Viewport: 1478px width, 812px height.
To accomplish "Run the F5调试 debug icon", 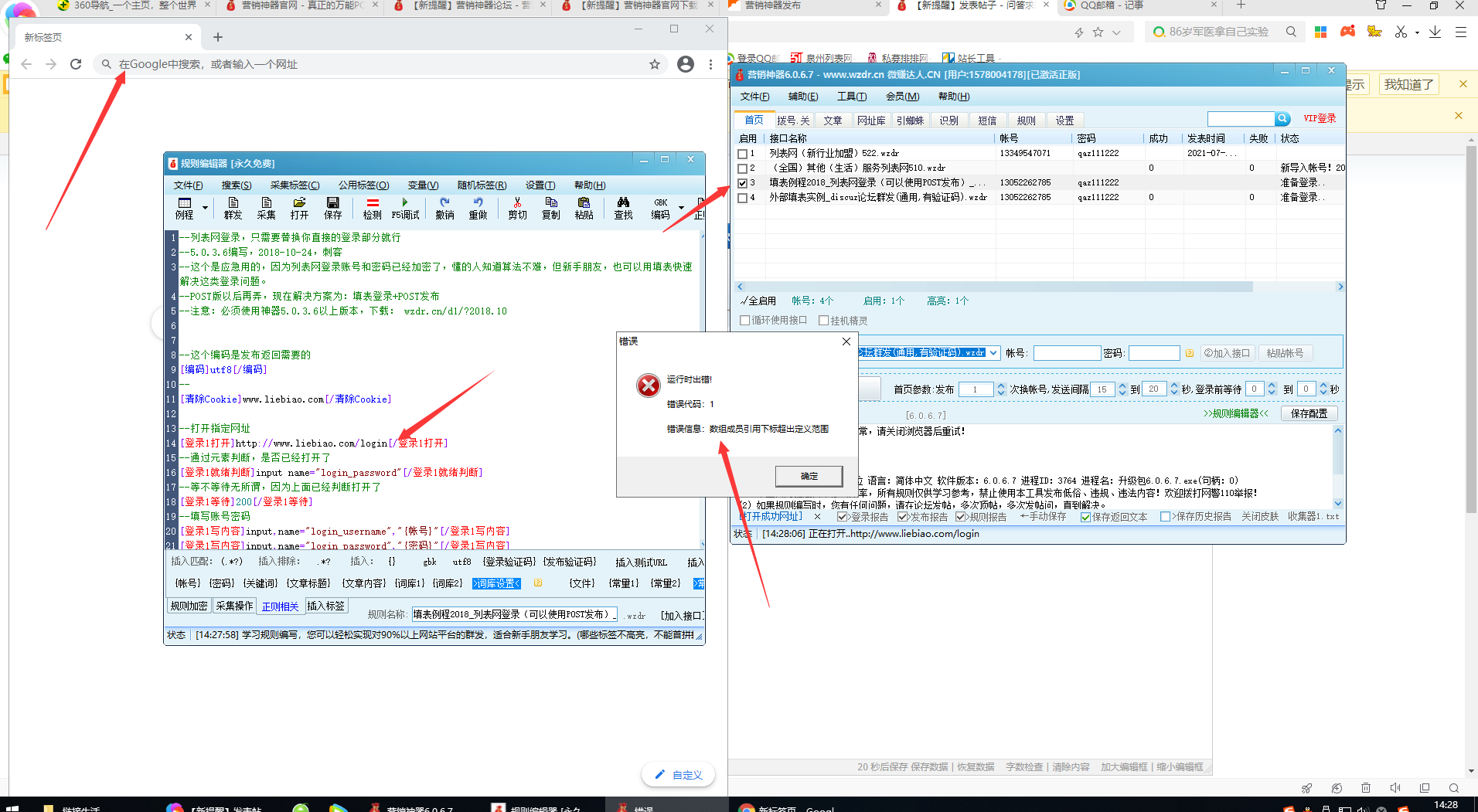I will (404, 208).
